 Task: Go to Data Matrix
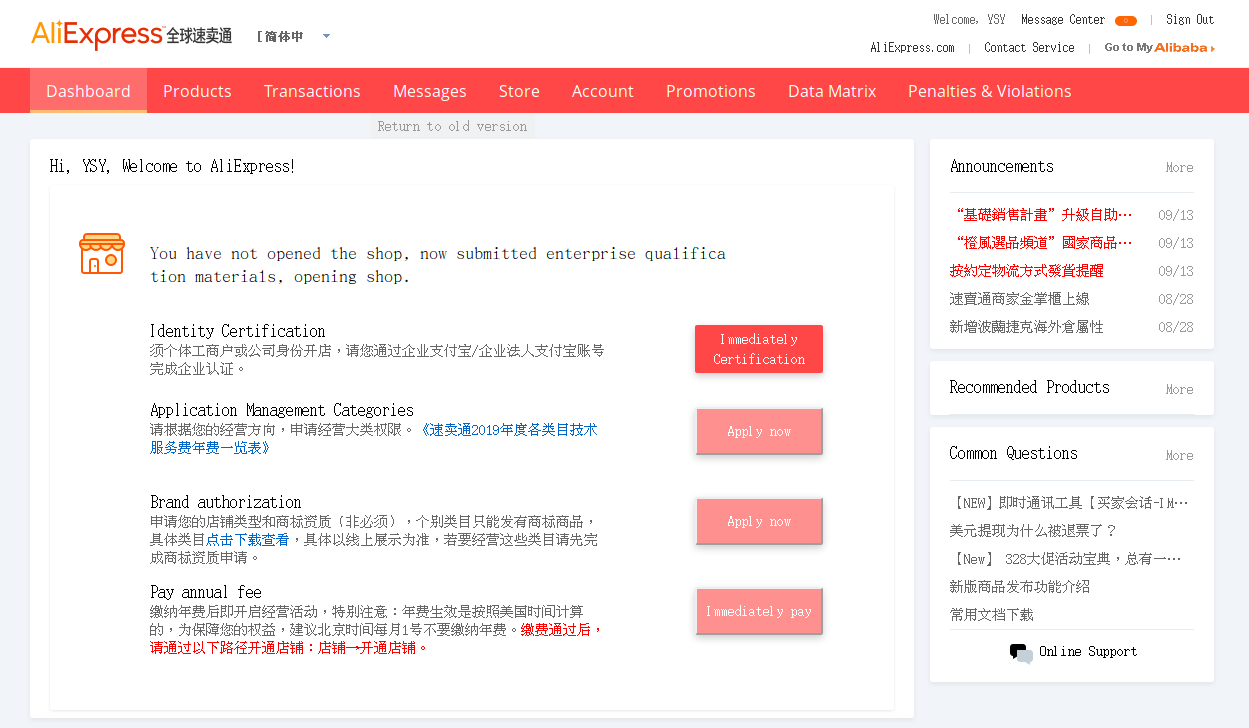point(832,91)
